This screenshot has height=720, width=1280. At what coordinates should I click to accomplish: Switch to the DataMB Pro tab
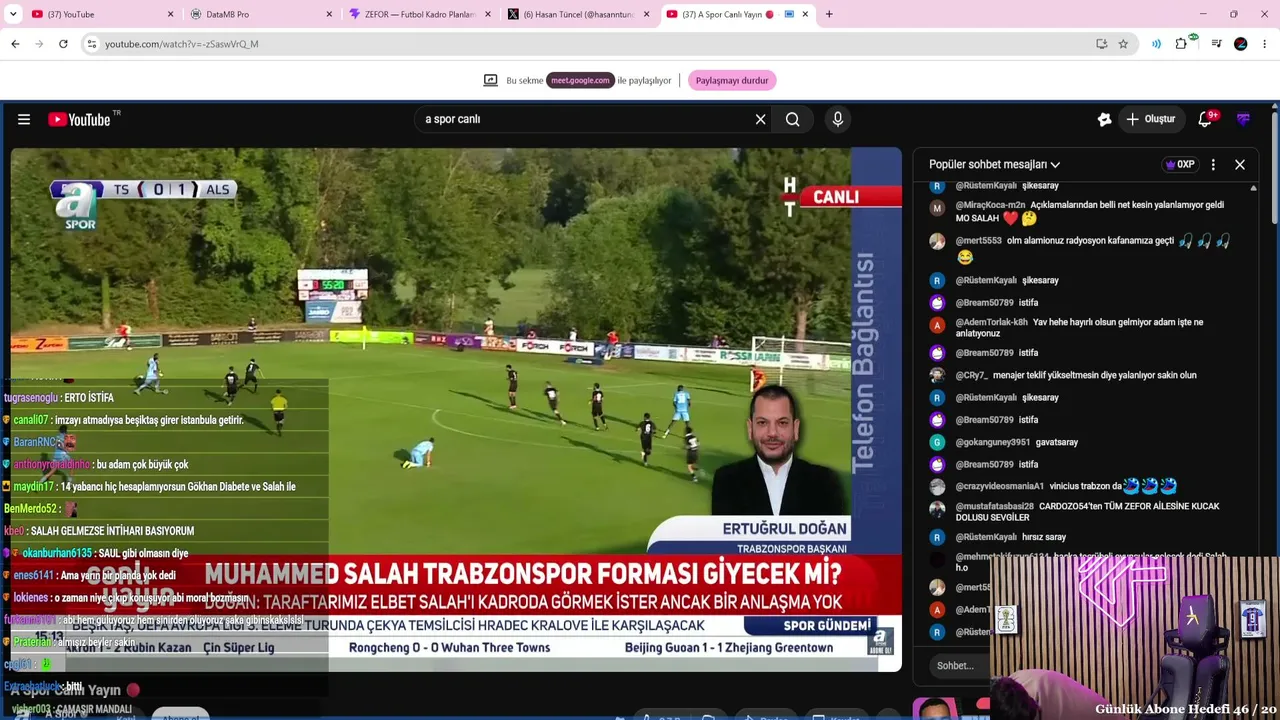pos(260,14)
